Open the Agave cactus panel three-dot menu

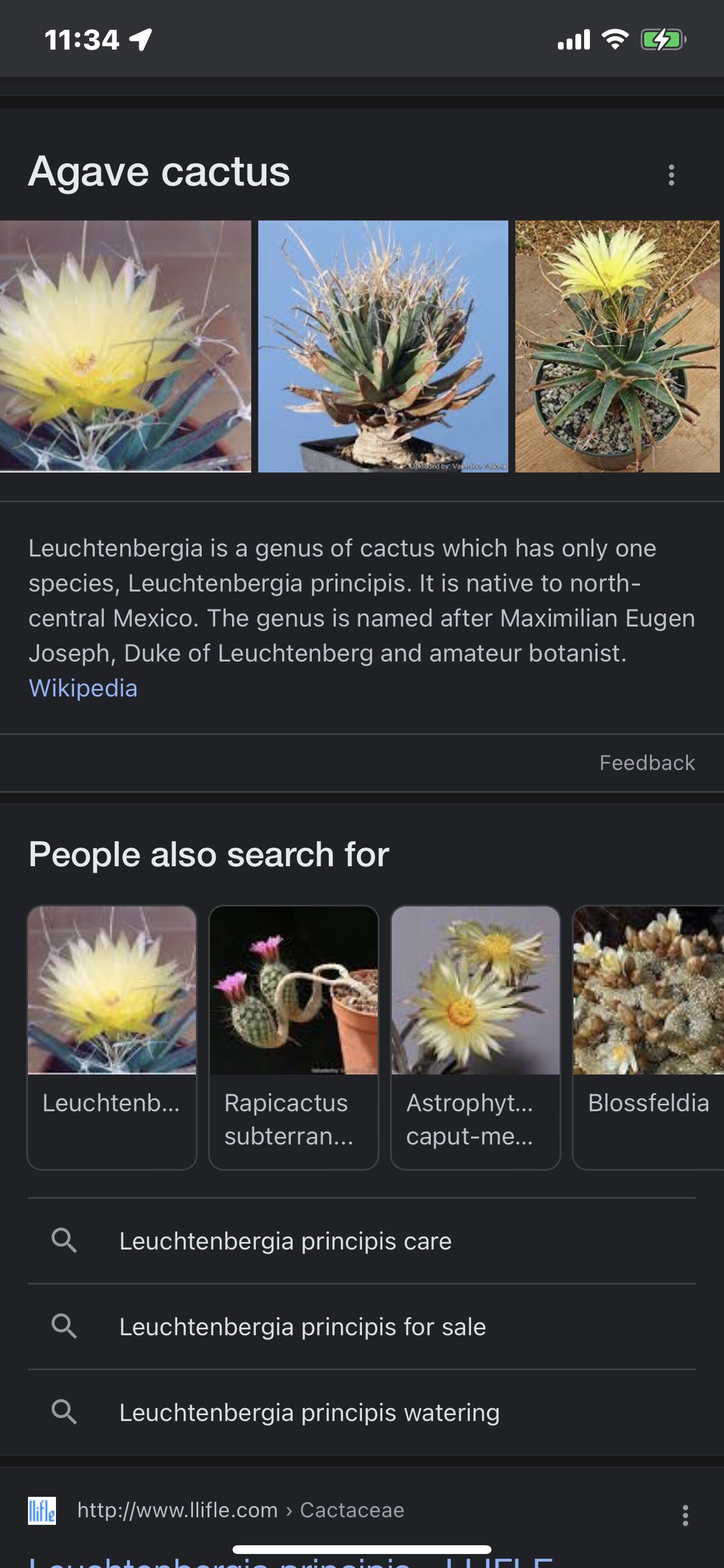tap(671, 176)
